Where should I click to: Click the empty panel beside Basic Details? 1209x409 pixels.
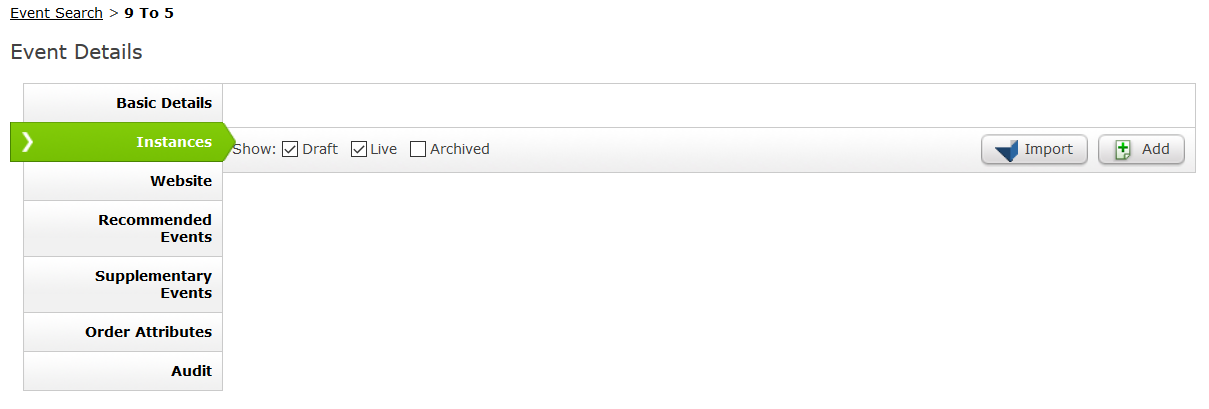[x=709, y=105]
